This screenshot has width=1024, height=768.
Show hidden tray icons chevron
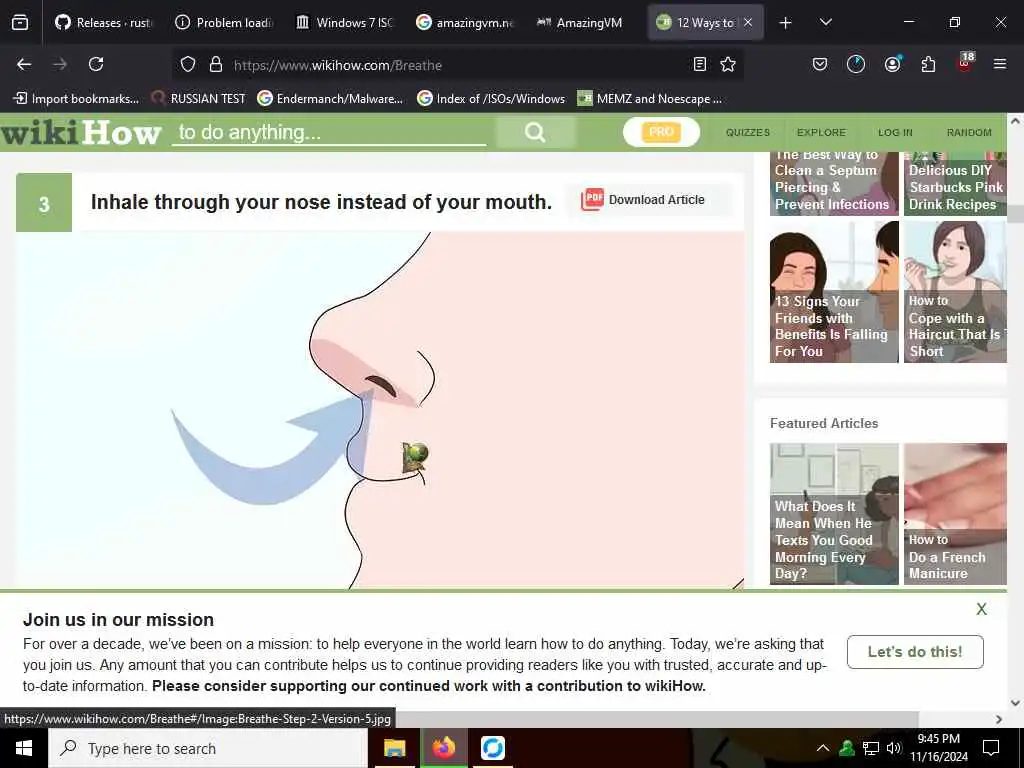coord(823,748)
